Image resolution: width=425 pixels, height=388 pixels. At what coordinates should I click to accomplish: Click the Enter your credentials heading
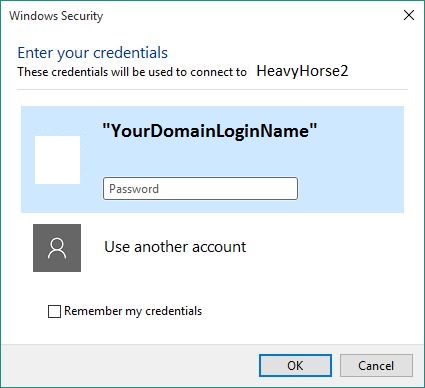(92, 53)
